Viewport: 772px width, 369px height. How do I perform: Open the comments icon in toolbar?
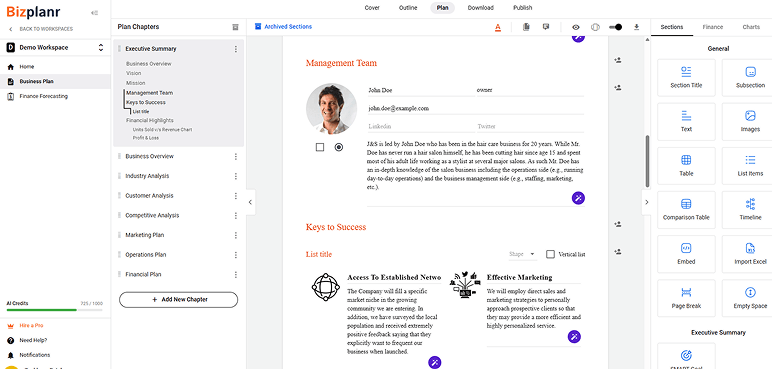[x=546, y=27]
